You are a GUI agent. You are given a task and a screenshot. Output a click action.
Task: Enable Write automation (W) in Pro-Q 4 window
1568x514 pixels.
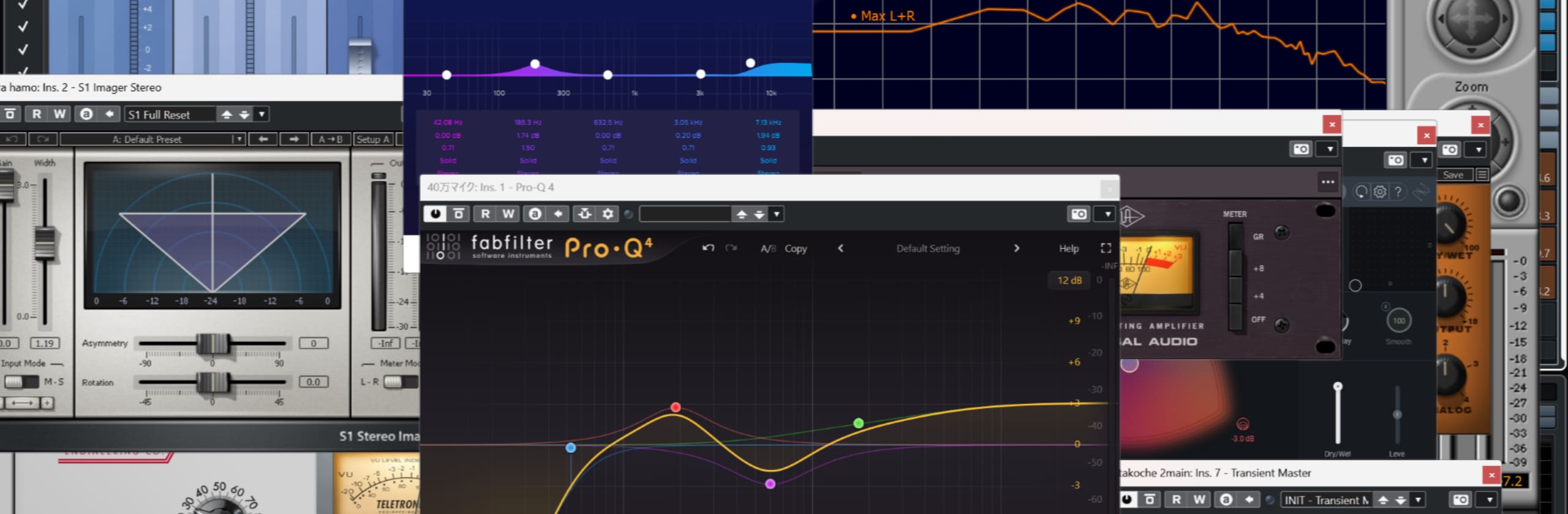coord(508,214)
